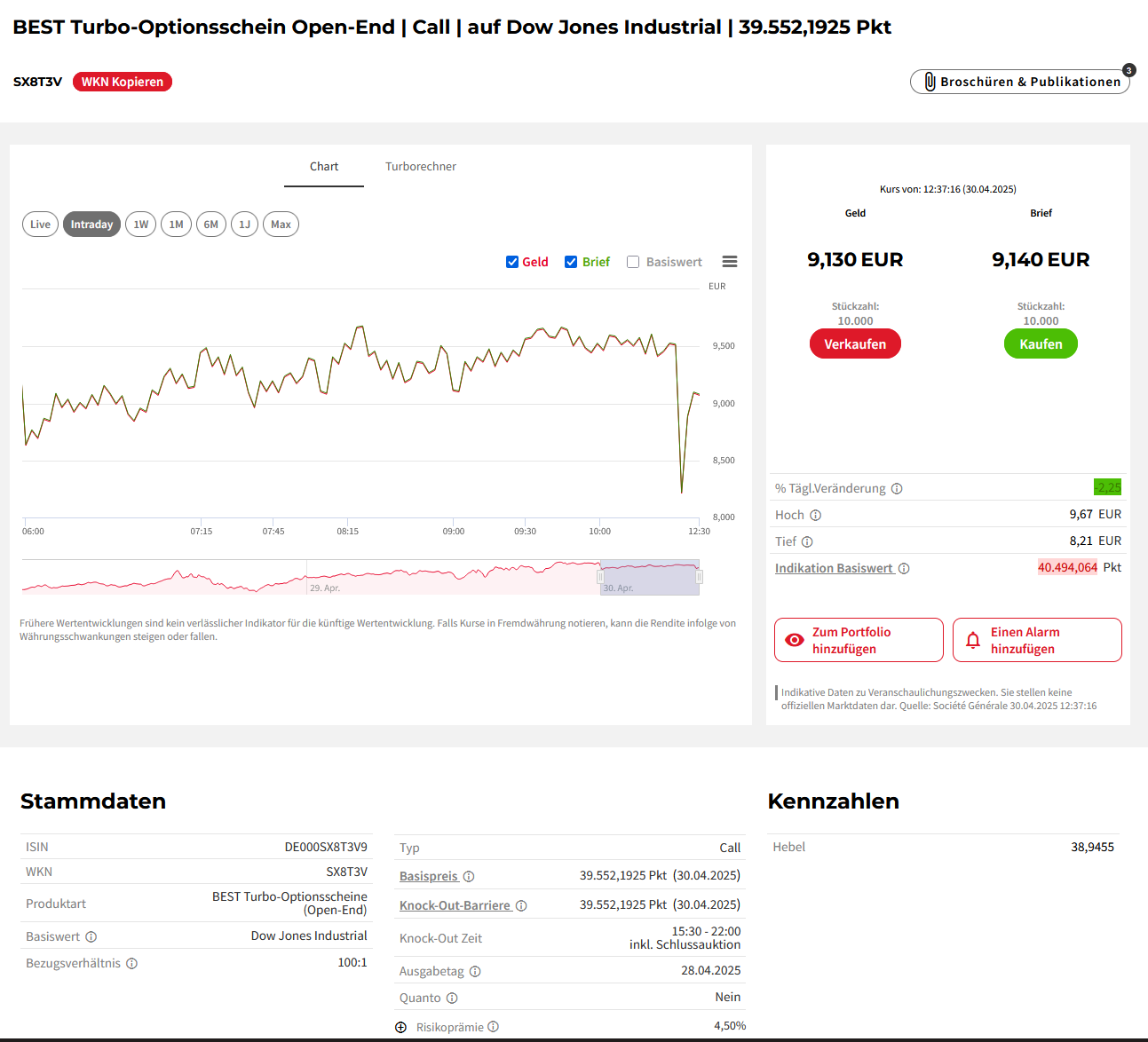1148x1042 pixels.
Task: Click the Hoch value 9,67 EUR
Action: 1096,515
